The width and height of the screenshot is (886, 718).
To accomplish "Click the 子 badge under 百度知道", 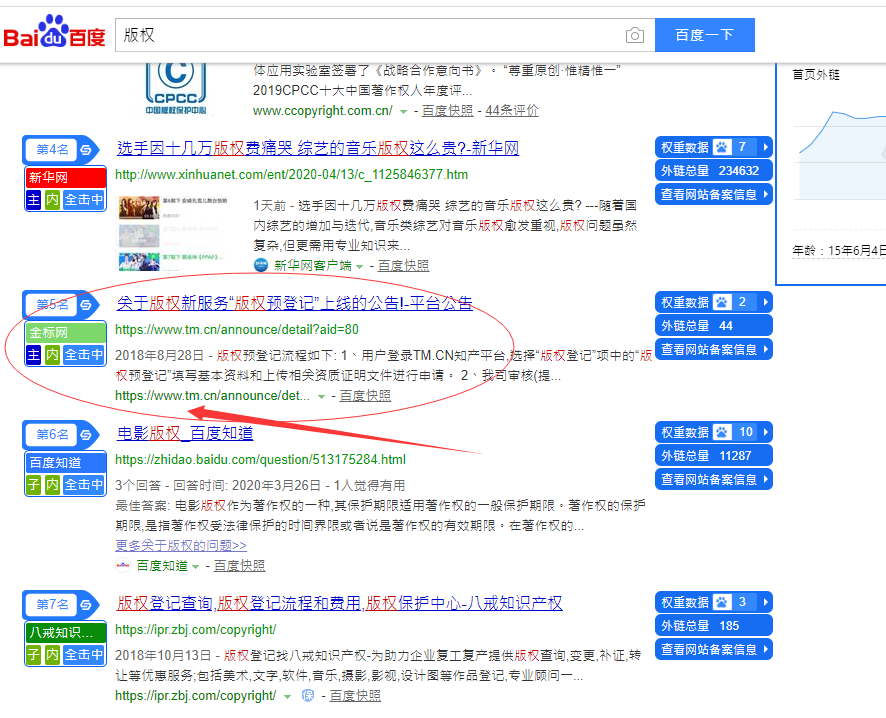I will coord(34,485).
